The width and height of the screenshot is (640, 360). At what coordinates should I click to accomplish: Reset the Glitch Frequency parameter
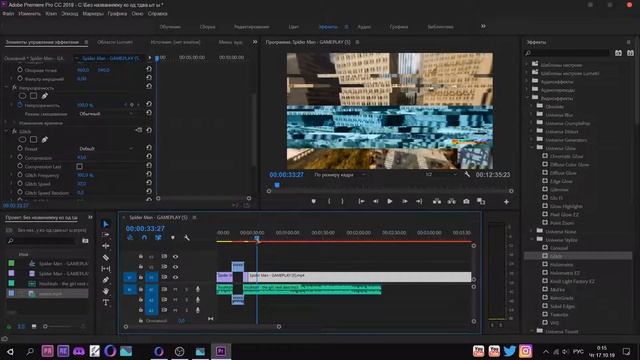(x=149, y=174)
